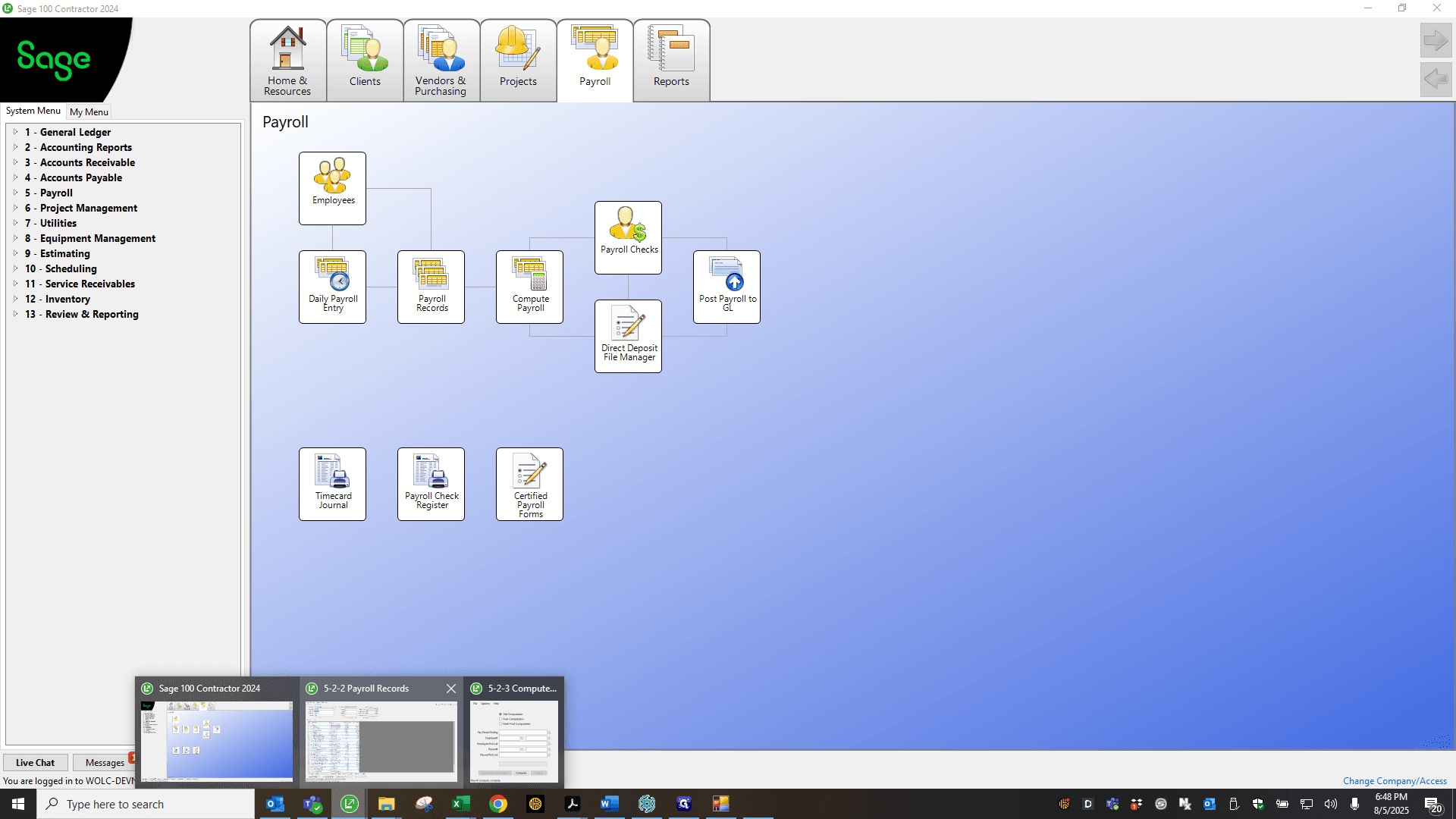Screen dimensions: 1456x819
Task: Select the System Menu tab
Action: (33, 111)
